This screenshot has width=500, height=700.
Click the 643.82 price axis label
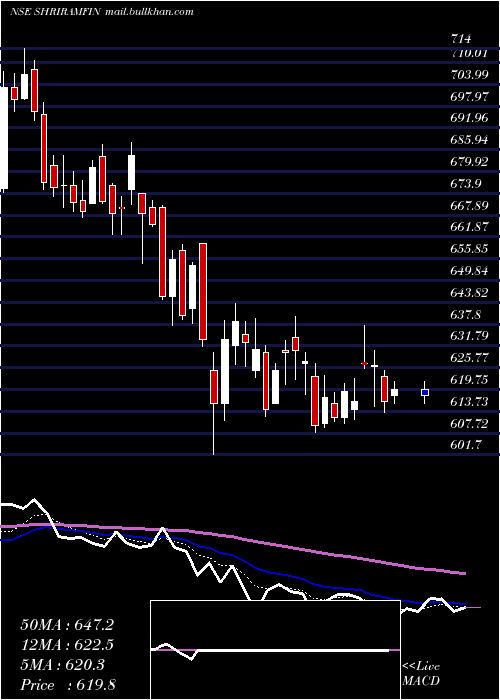pyautogui.click(x=469, y=292)
